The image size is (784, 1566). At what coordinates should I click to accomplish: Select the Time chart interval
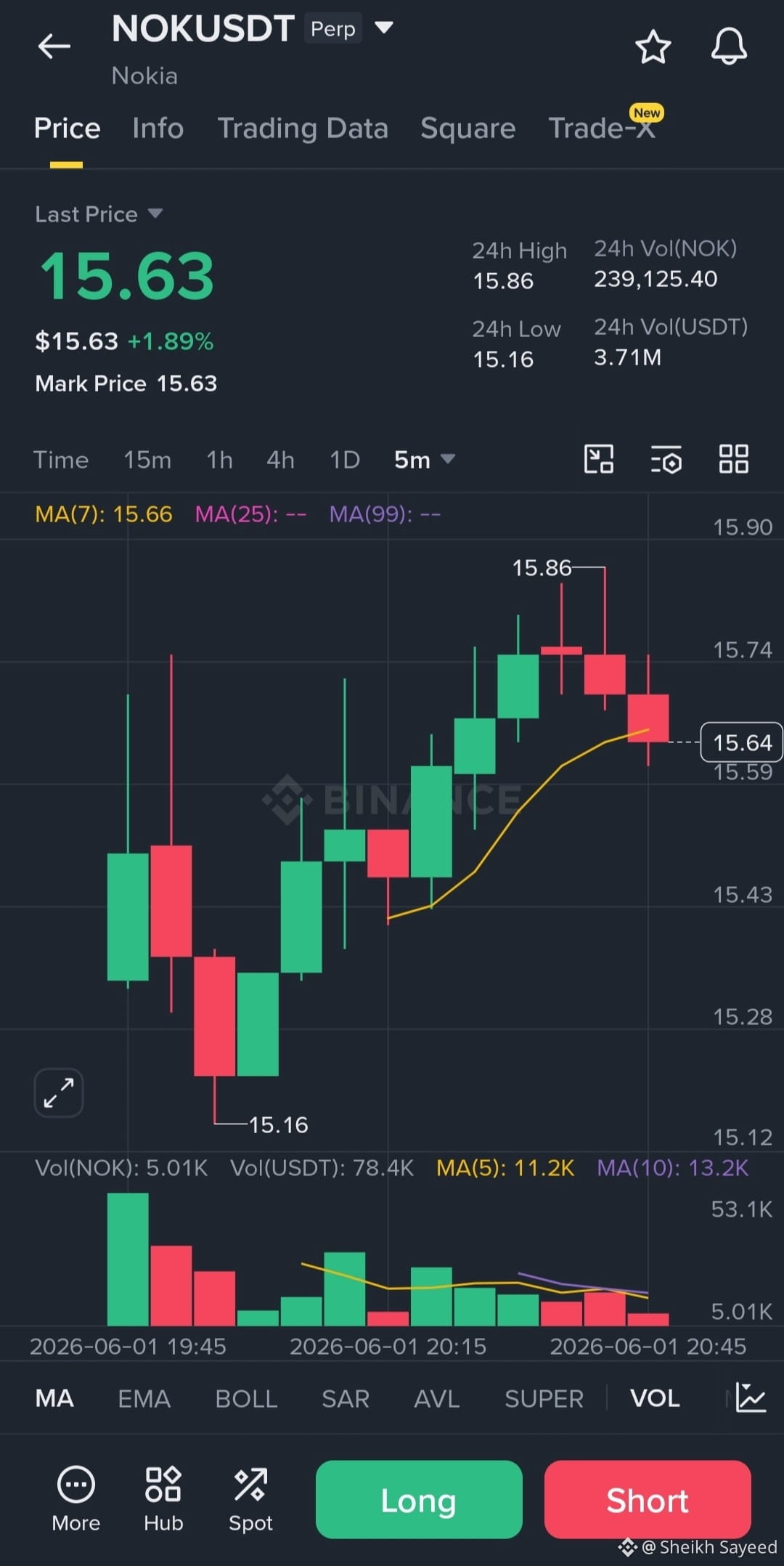pyautogui.click(x=61, y=460)
